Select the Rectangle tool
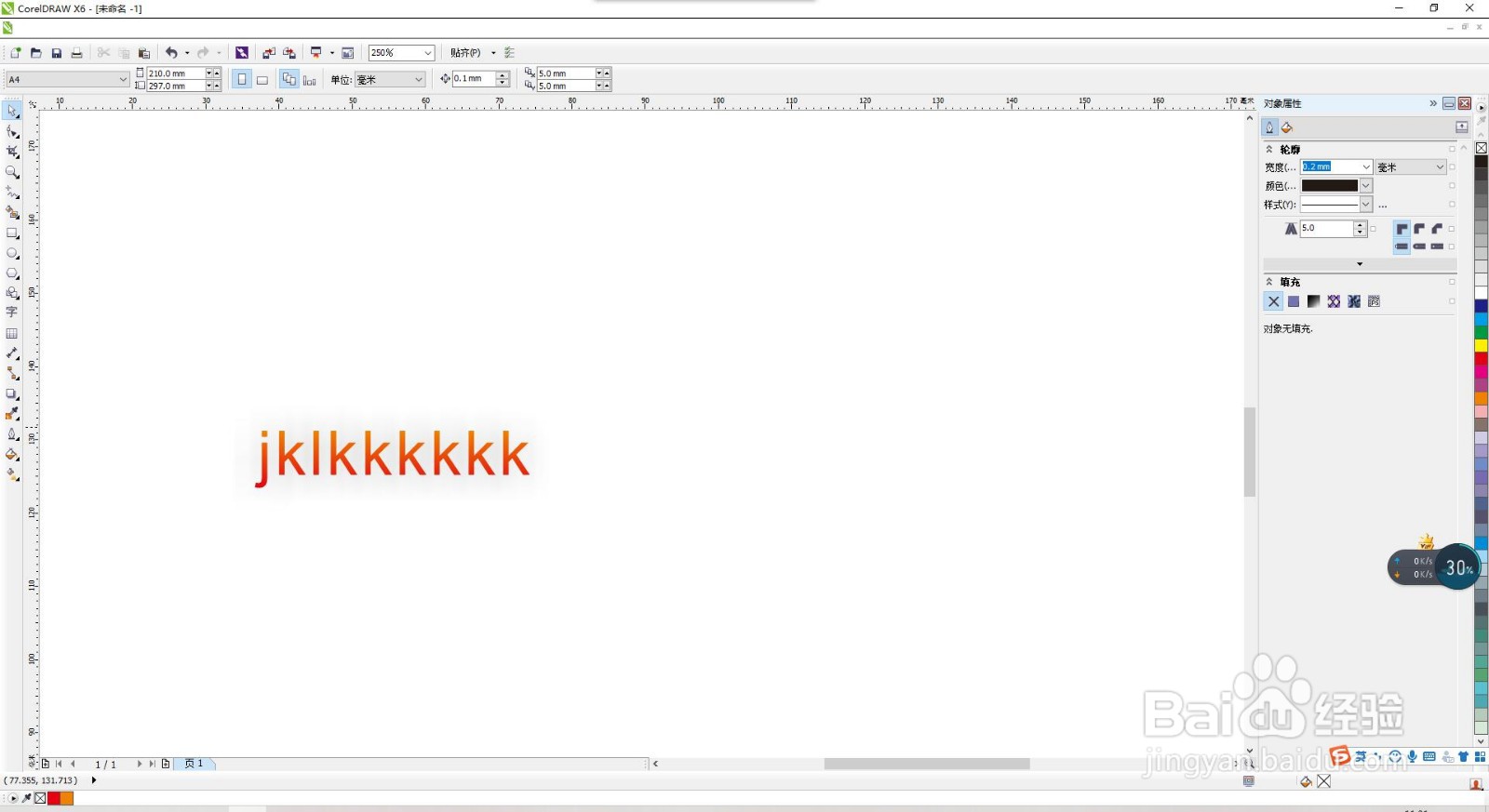The width and height of the screenshot is (1489, 812). pos(12,233)
